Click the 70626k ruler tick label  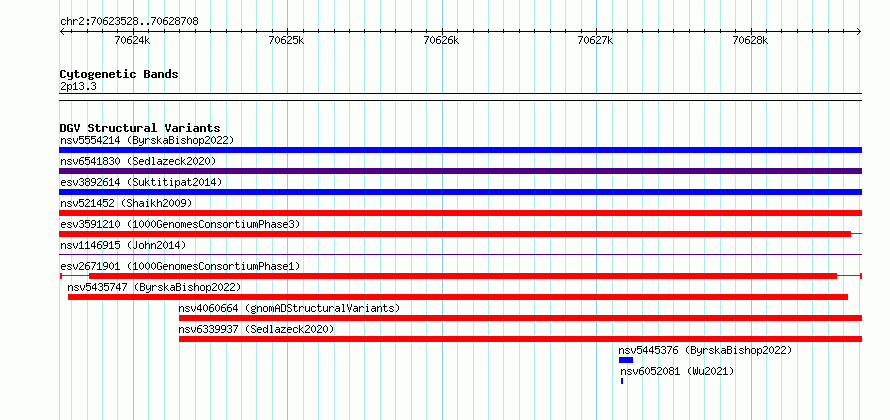tap(441, 40)
